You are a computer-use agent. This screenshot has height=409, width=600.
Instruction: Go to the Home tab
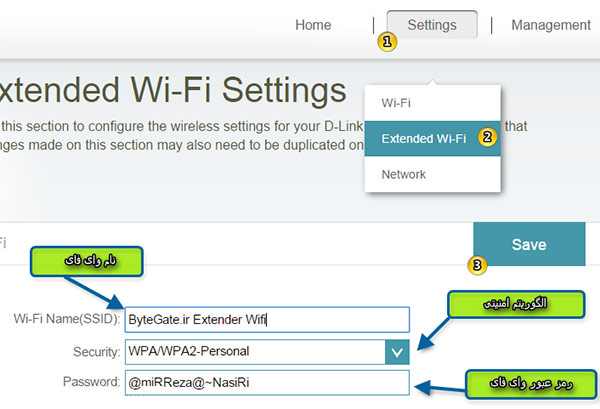[x=313, y=25]
